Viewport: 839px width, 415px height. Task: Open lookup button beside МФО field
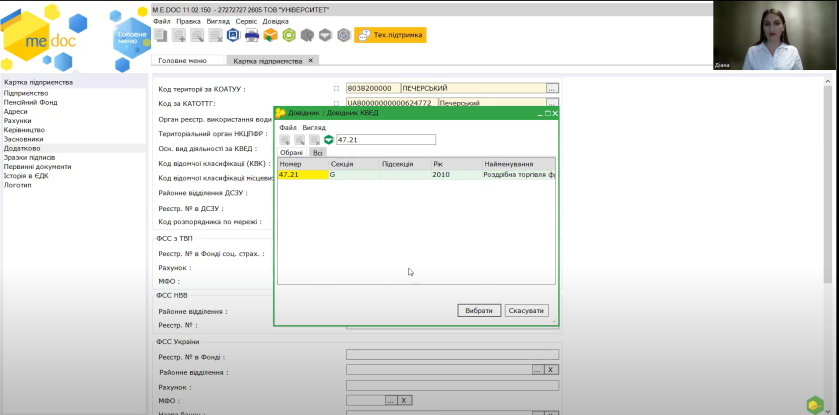(x=391, y=400)
